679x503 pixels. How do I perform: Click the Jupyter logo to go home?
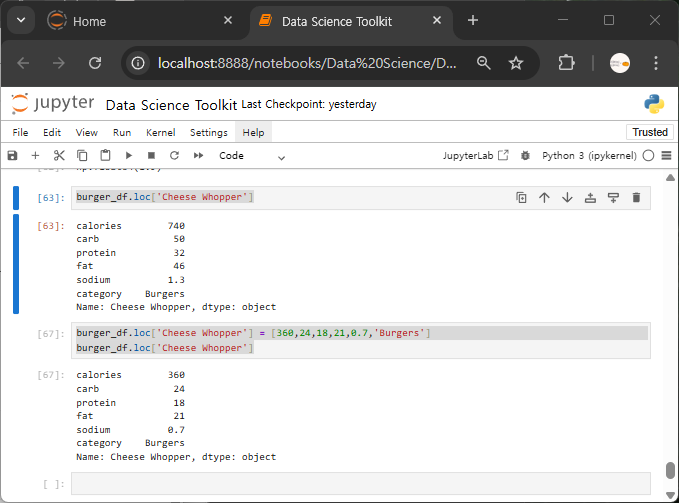pyautogui.click(x=52, y=104)
